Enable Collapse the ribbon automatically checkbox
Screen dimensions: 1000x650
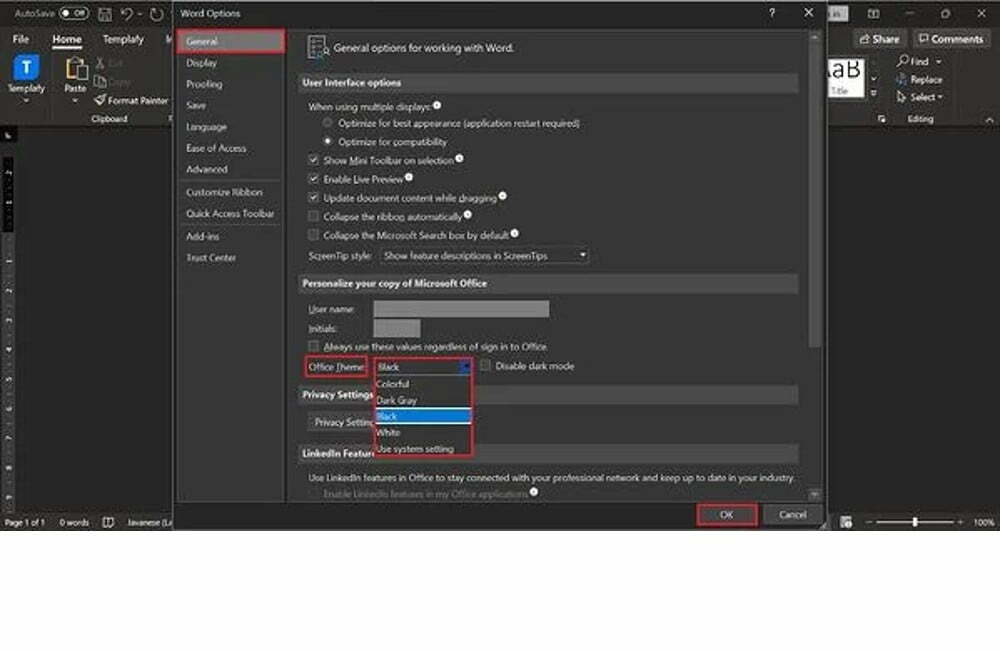[x=314, y=216]
